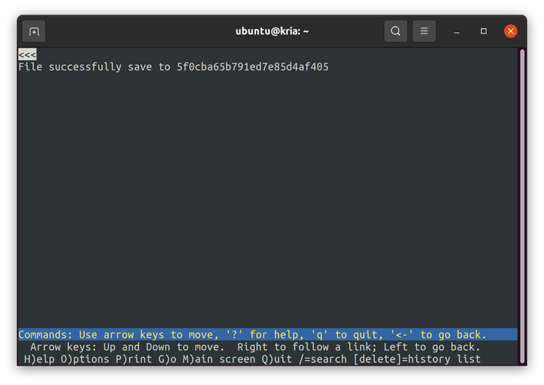The height and width of the screenshot is (385, 544).
Task: Click the [delete]=history list text
Action: point(417,359)
